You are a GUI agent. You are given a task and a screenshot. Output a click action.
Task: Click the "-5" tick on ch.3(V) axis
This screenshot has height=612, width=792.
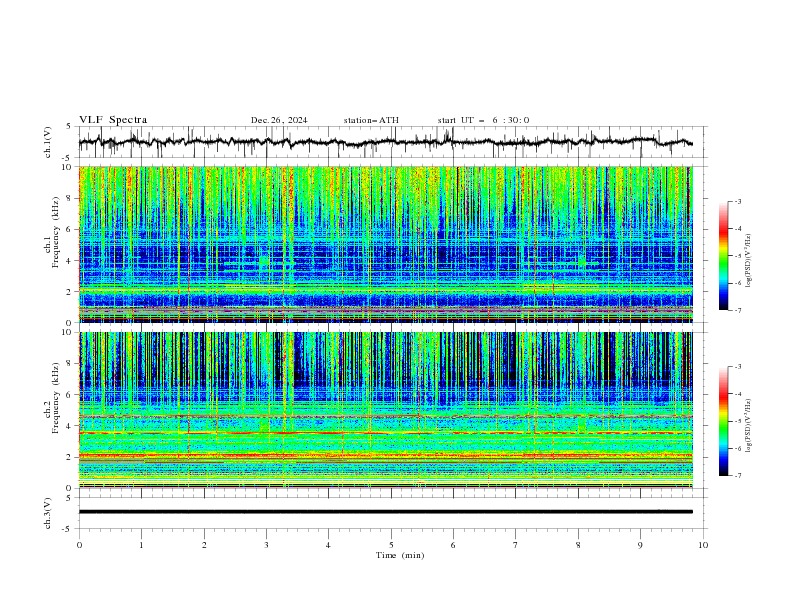coord(68,529)
